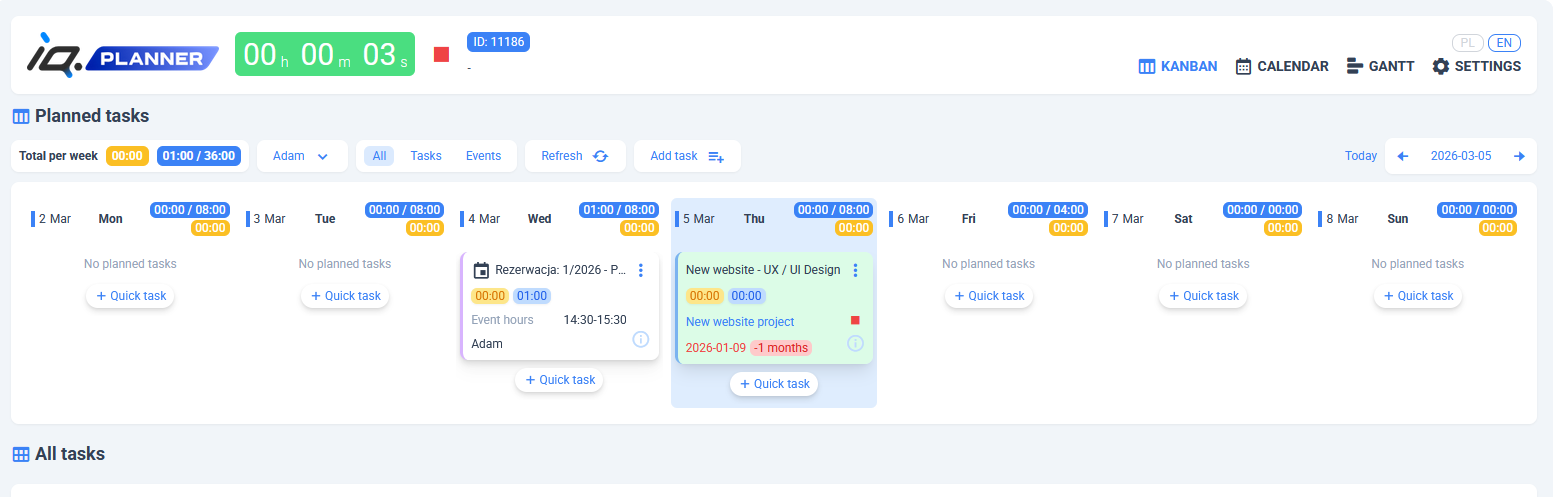Open Add task menu
The width and height of the screenshot is (1556, 497).
pyautogui.click(x=687, y=156)
